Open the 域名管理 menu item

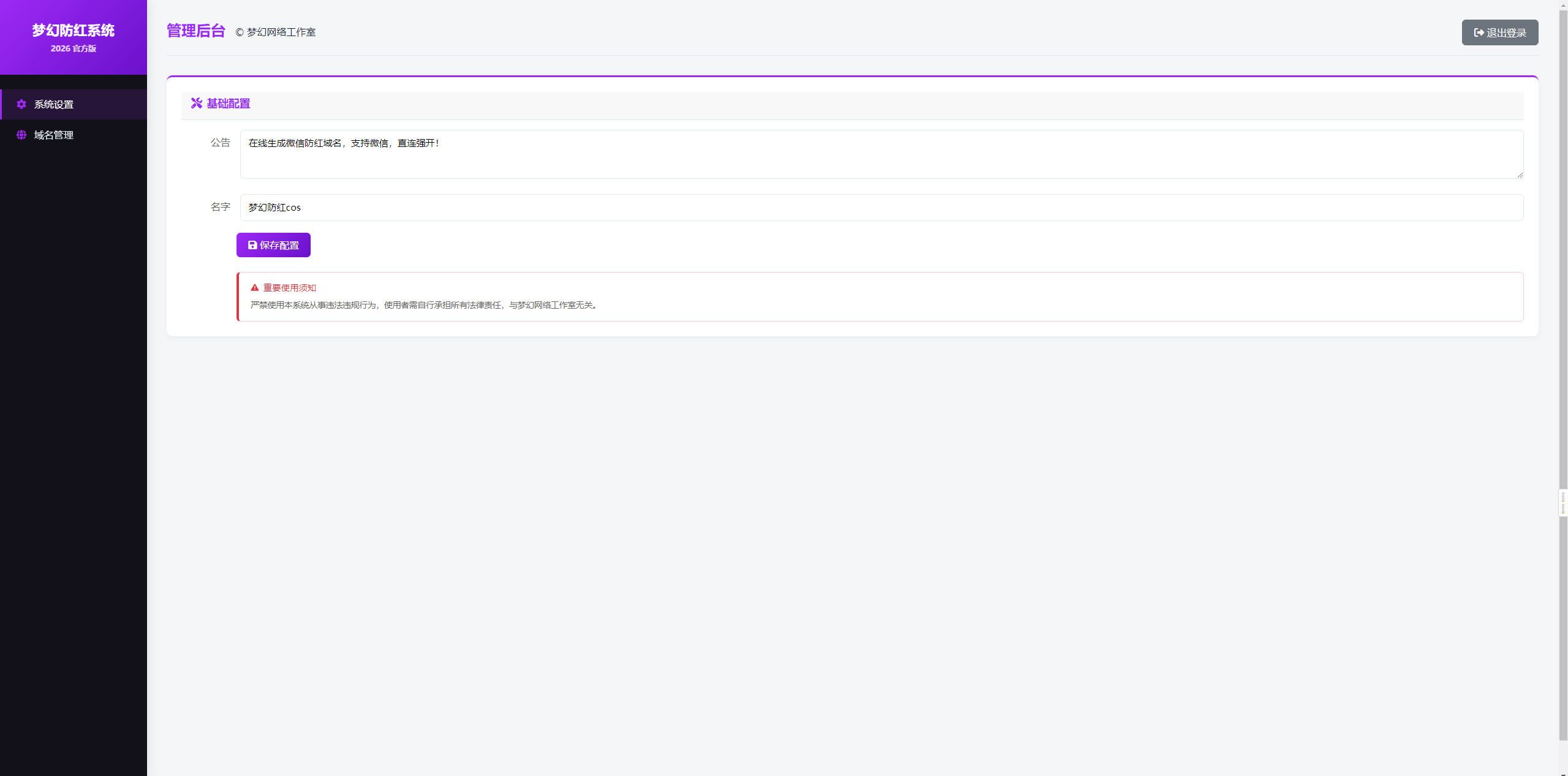coord(54,135)
